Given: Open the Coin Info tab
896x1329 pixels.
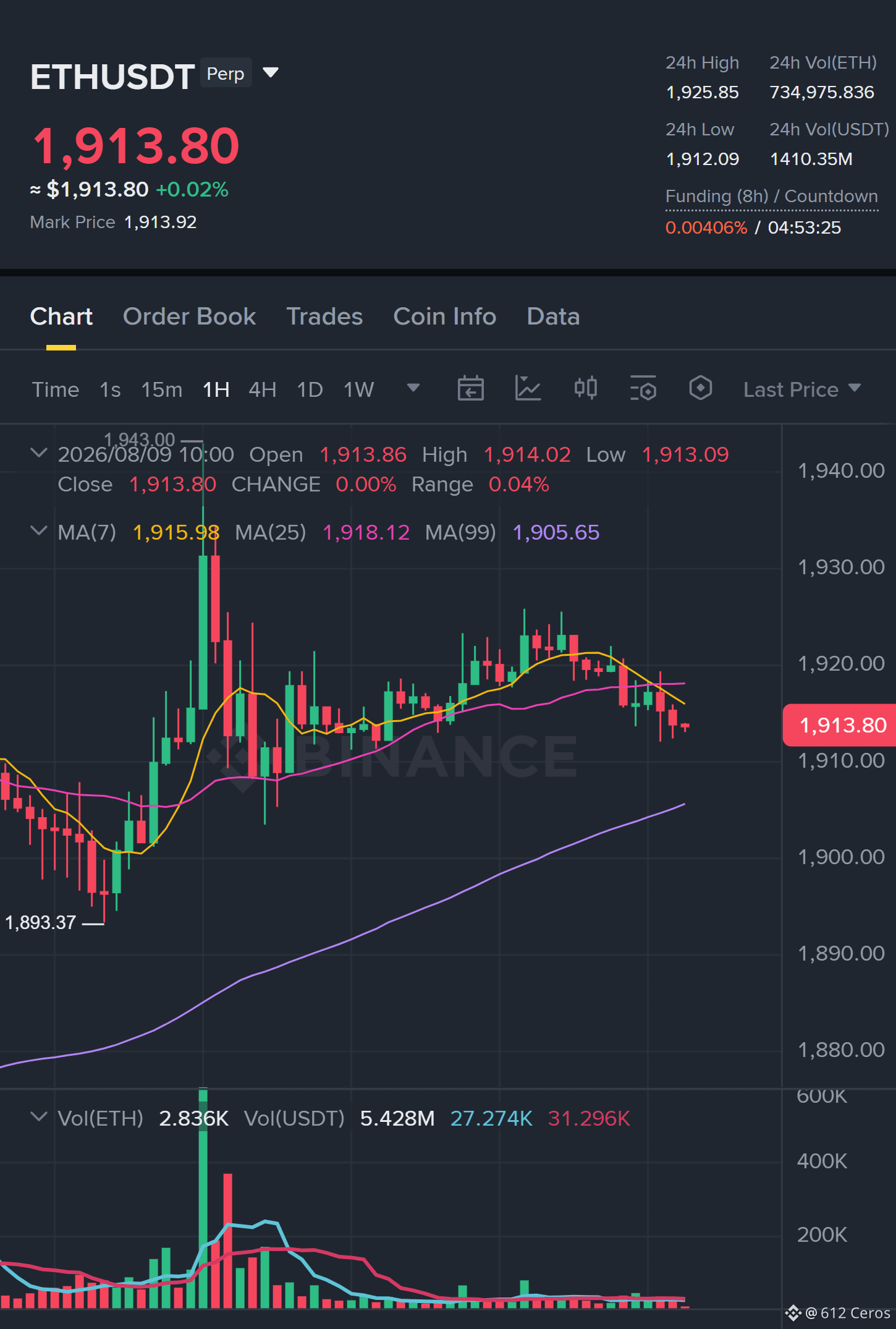Looking at the screenshot, I should 445,316.
